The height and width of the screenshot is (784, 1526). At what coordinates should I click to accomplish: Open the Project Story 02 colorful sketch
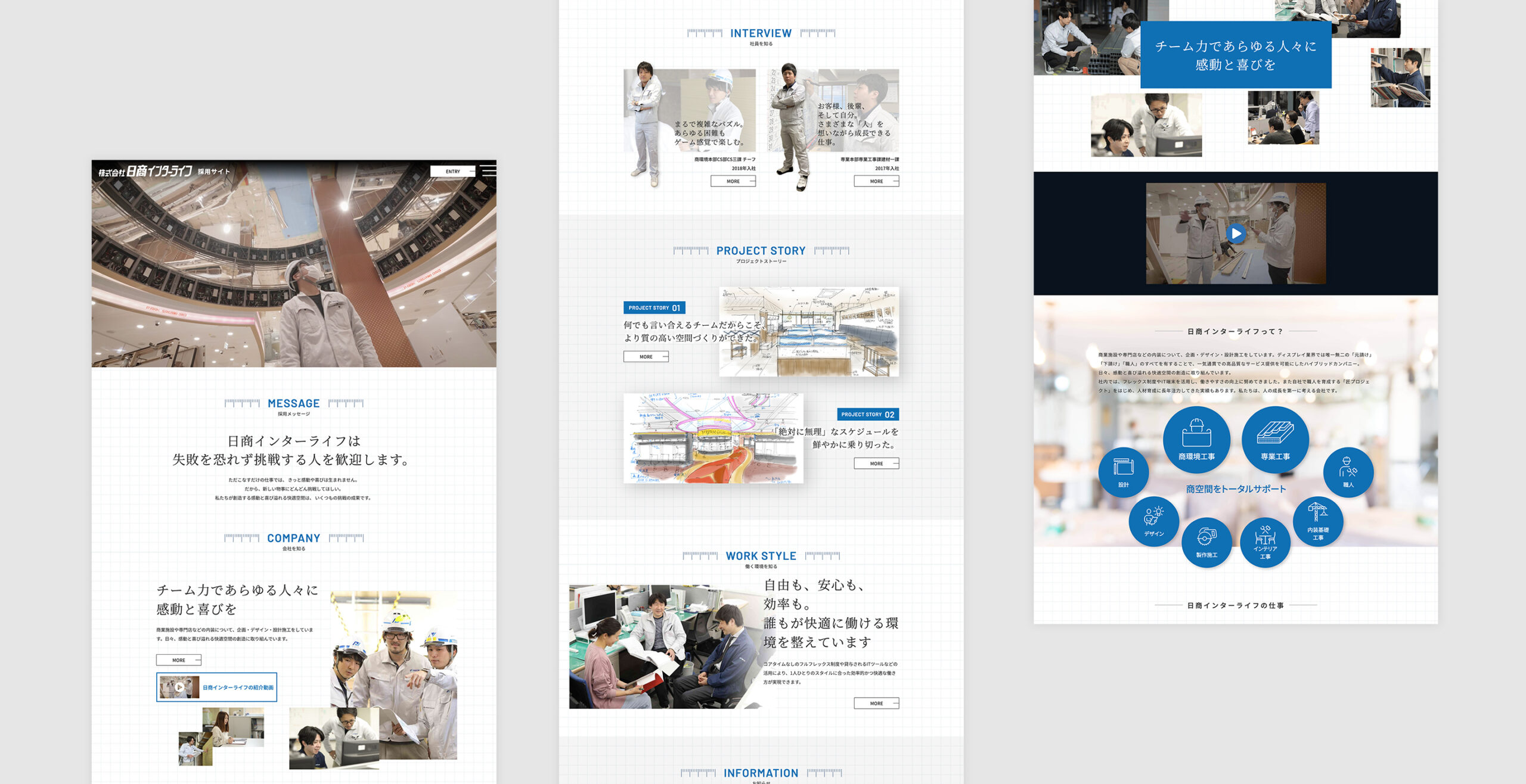714,438
